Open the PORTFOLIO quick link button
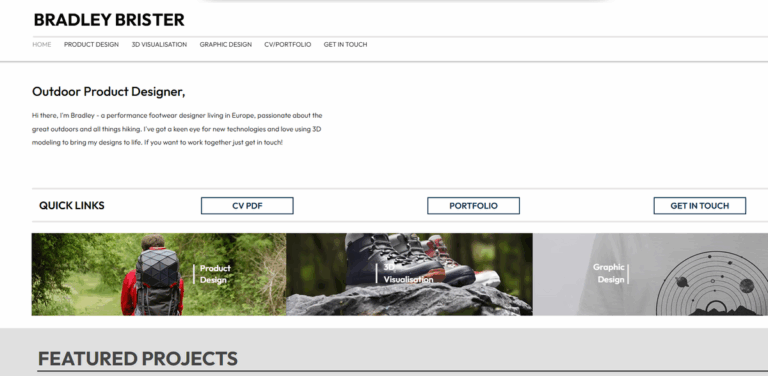 (x=473, y=206)
